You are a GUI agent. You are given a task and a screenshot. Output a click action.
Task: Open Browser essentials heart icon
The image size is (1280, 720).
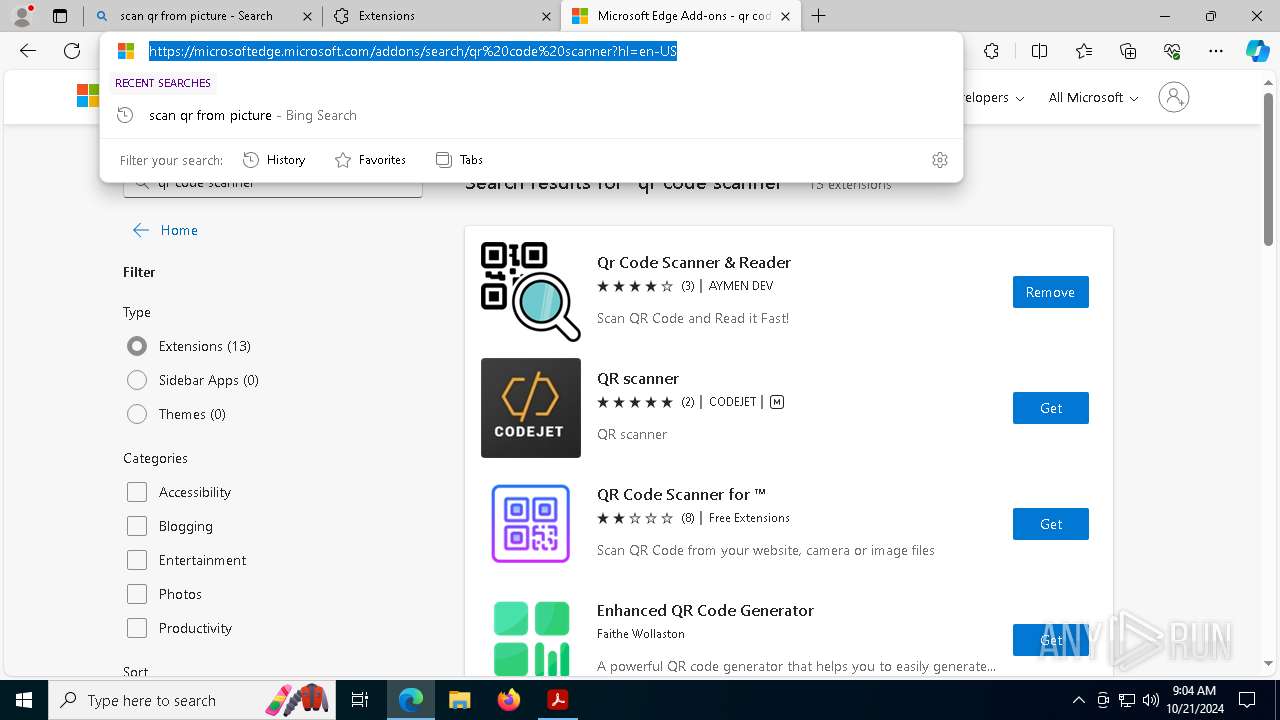[1172, 51]
